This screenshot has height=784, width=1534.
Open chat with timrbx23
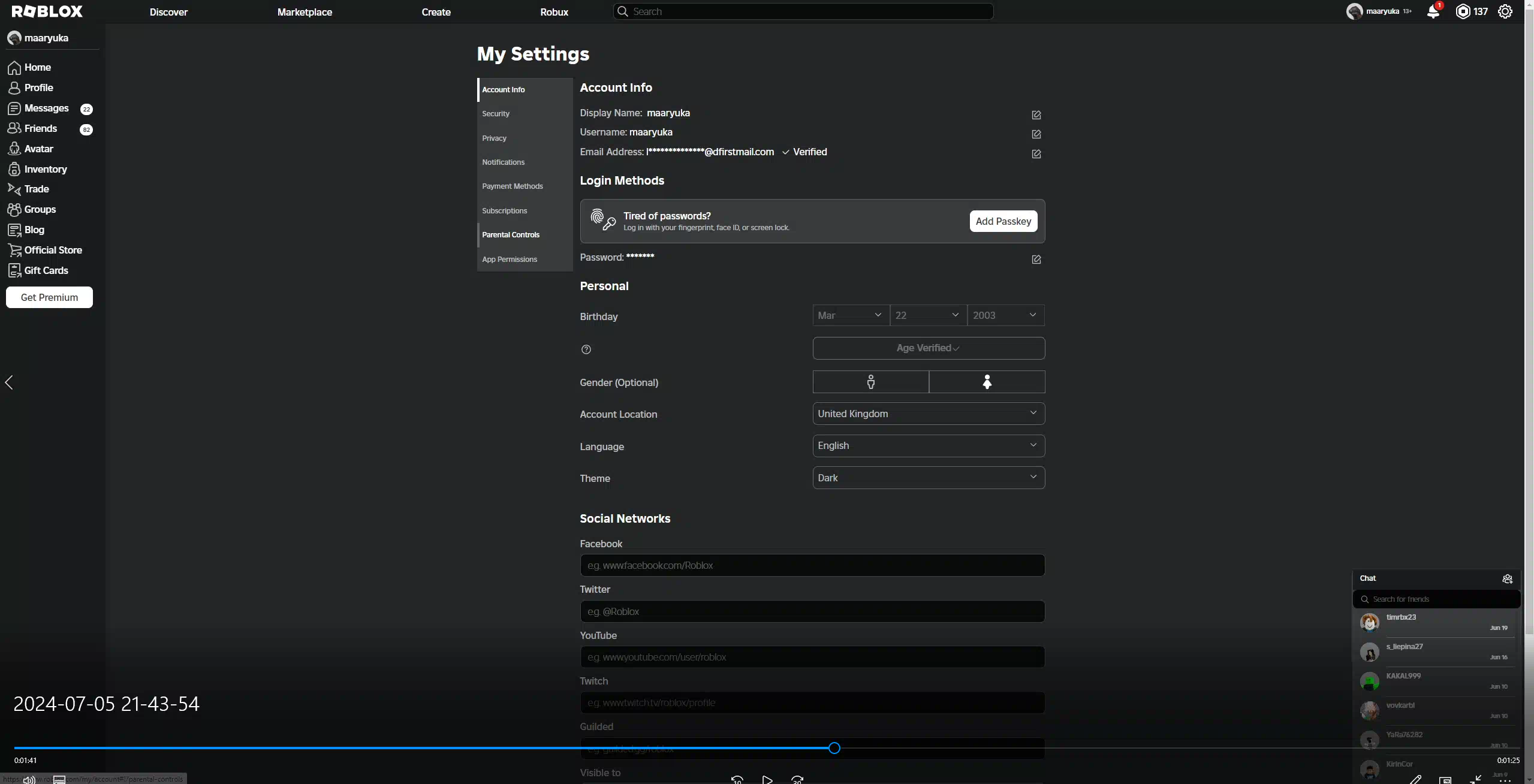(x=1436, y=623)
